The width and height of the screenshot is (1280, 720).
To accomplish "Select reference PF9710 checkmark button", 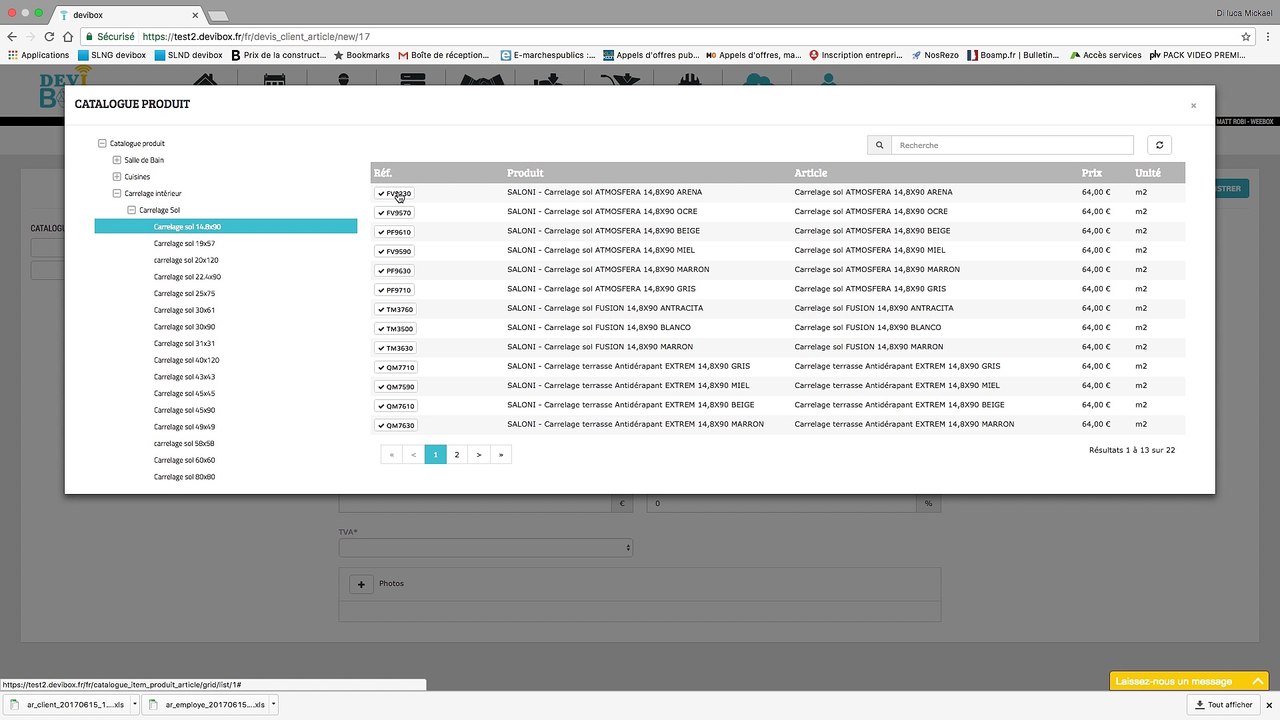I will (395, 290).
